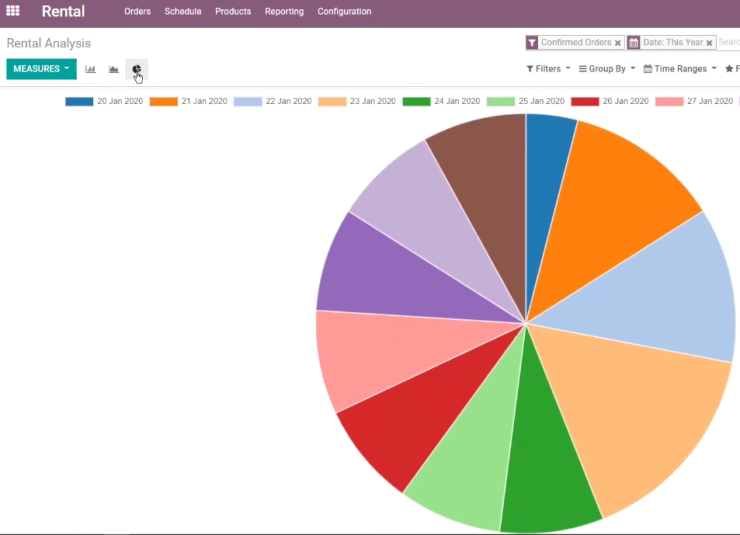
Task: Toggle 24 Jan 2020 legend entry
Action: (x=441, y=101)
